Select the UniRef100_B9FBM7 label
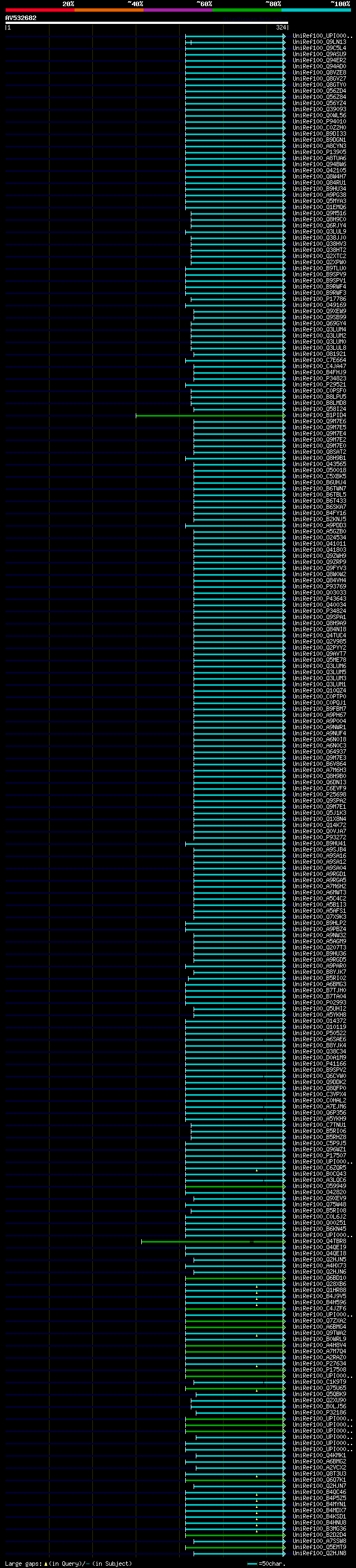This screenshot has width=356, height=1568. coord(319,709)
